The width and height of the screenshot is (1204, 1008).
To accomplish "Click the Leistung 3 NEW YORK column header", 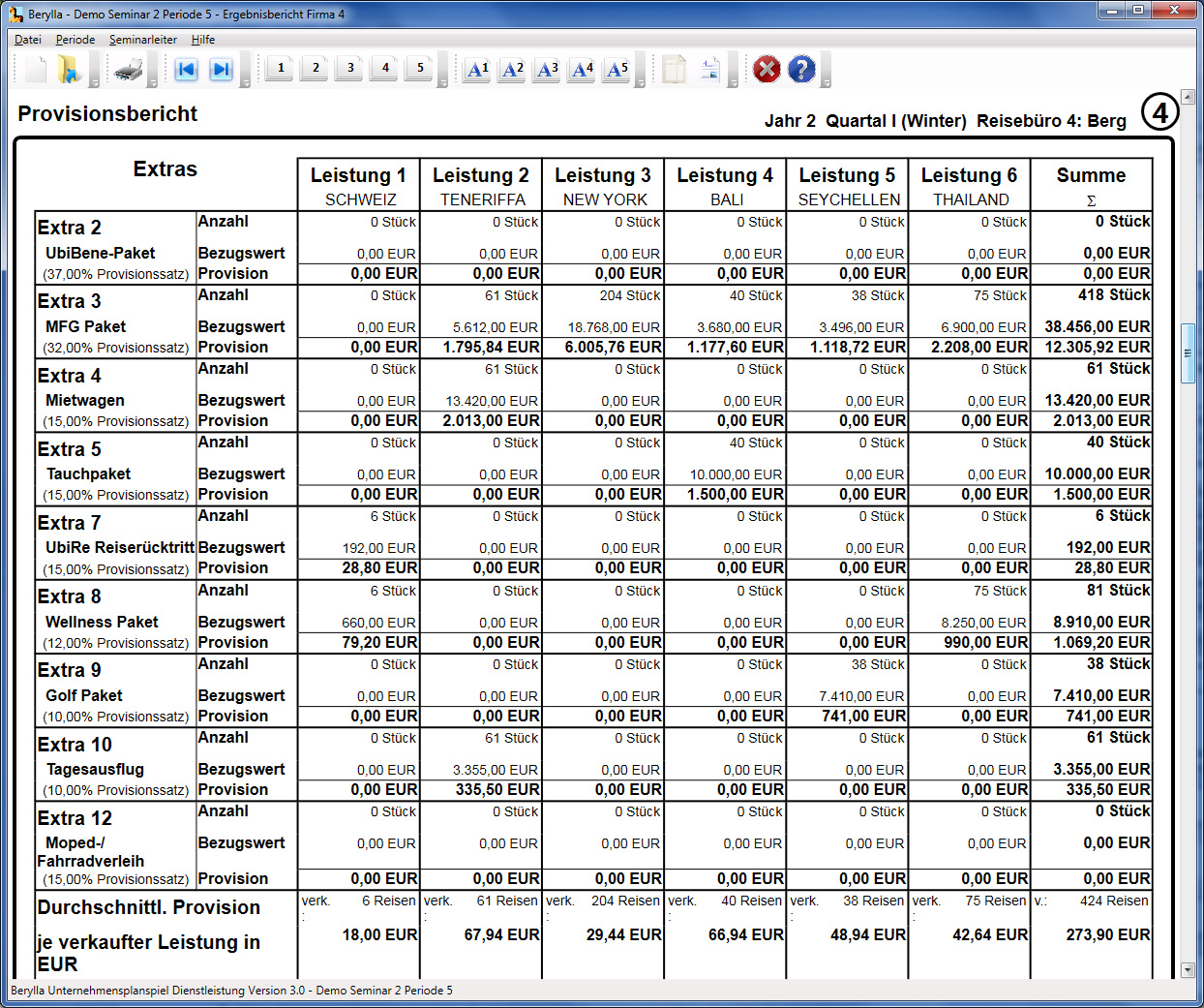I will coord(603,185).
